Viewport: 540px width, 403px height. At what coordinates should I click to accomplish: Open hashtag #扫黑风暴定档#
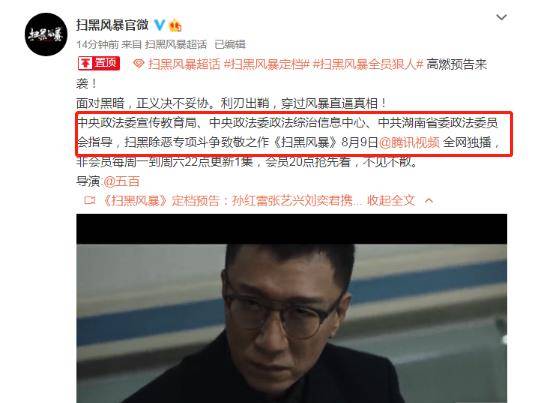click(267, 64)
